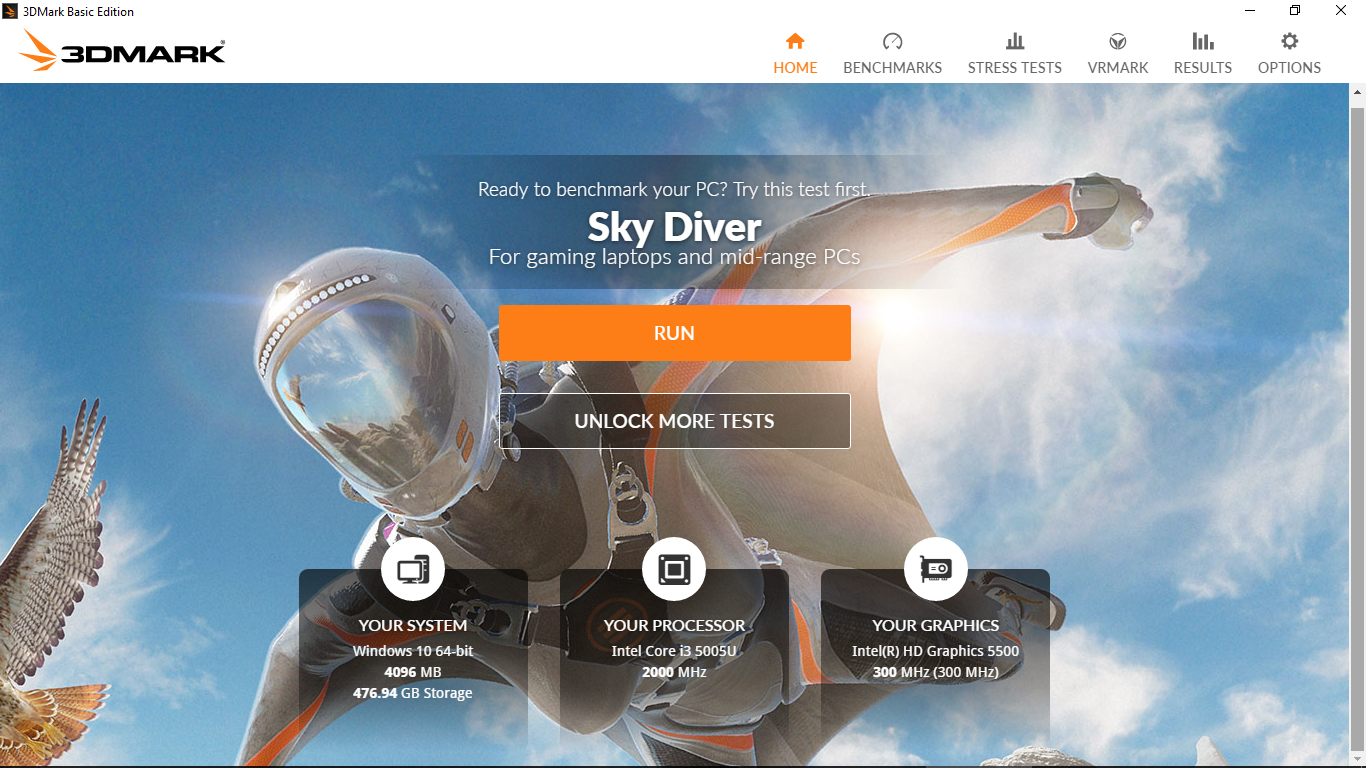Screen dimensions: 1366x768
Task: Click the 3DMark app icon in title bar
Action: coord(11,12)
